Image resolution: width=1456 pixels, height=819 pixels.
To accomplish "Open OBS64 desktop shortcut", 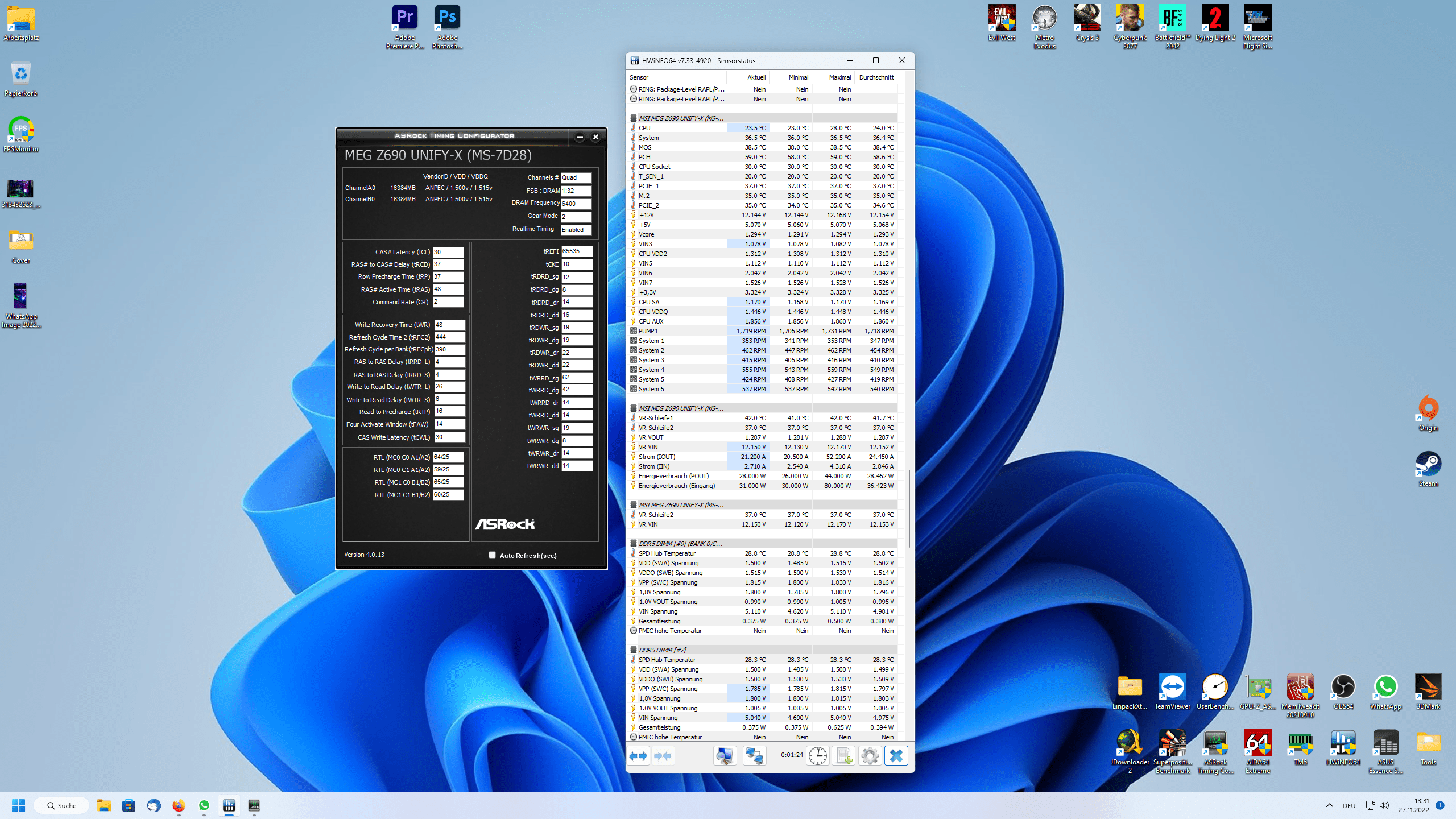I will (1343, 692).
